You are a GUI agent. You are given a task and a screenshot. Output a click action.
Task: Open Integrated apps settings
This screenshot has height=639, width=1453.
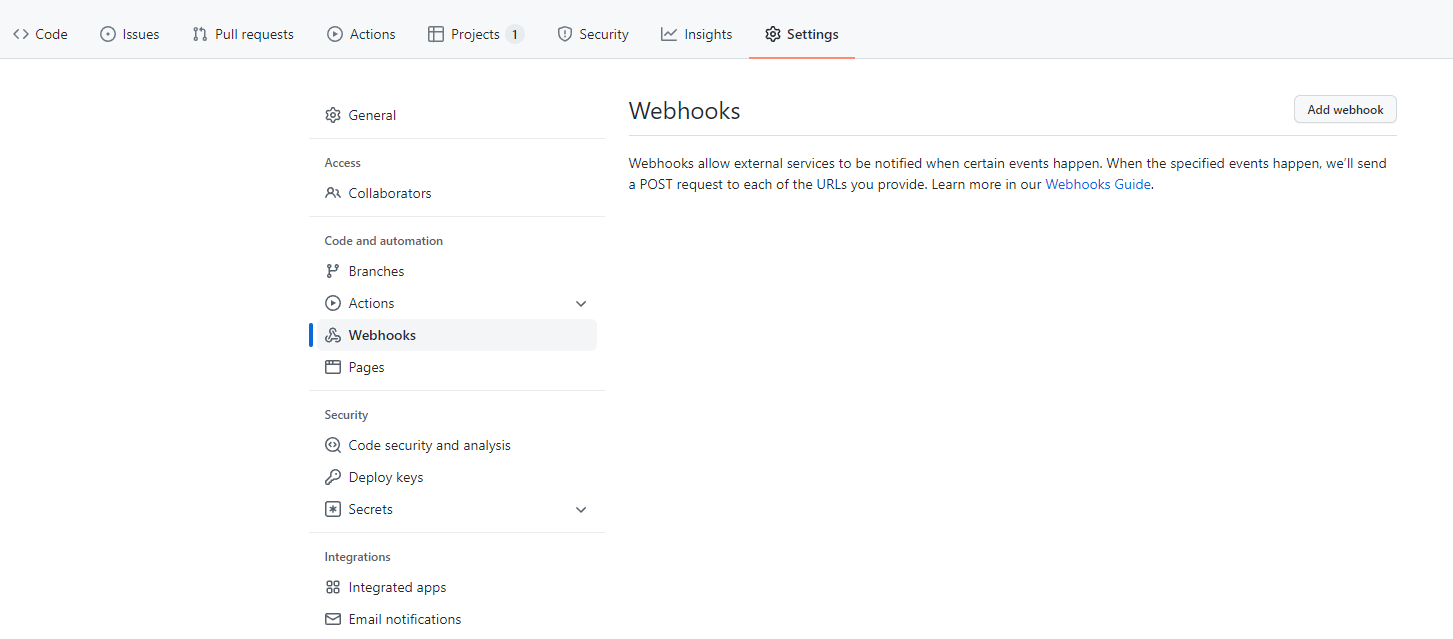coord(456,587)
